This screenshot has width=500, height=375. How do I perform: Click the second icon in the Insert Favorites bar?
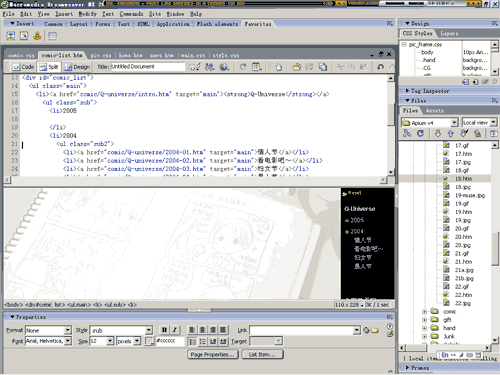click(x=24, y=36)
